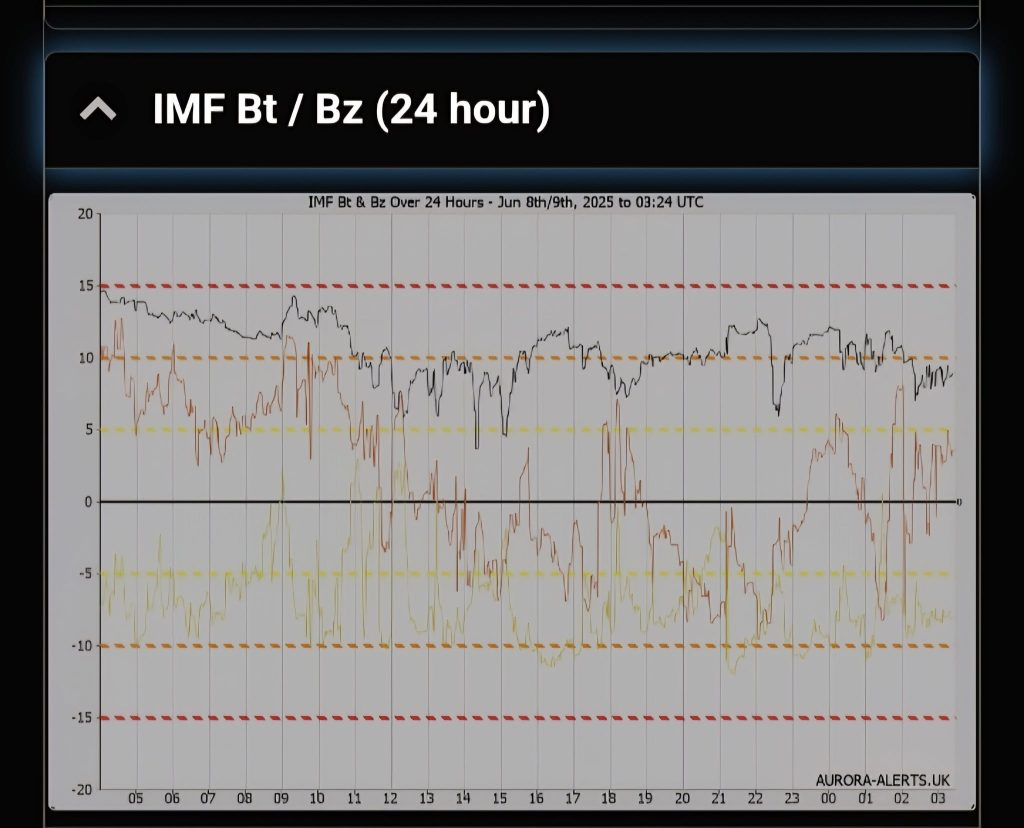
Task: Select the 00 midnight marker on the time axis
Action: pos(828,799)
